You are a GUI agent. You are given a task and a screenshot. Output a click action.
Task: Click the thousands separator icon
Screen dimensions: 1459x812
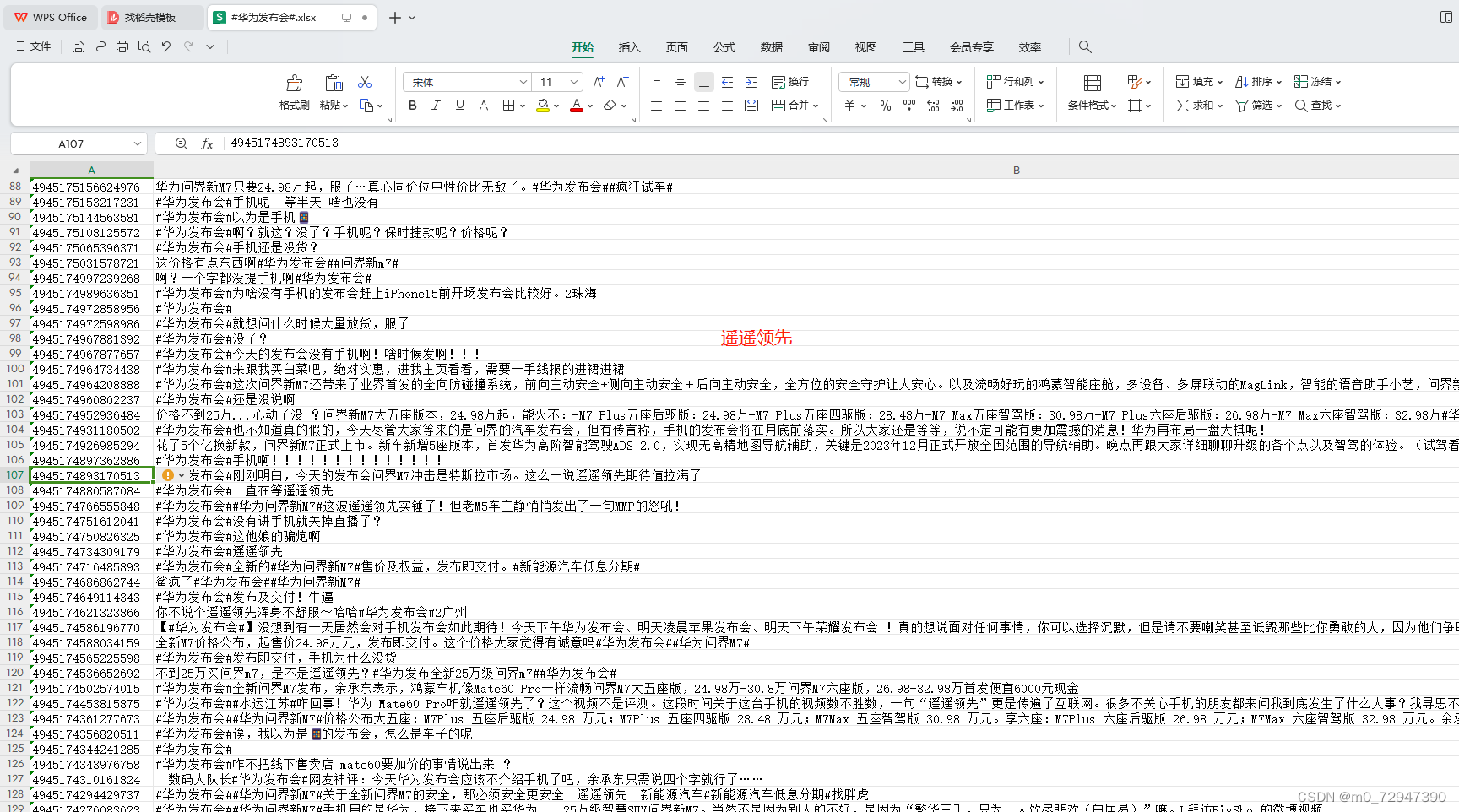tap(908, 106)
